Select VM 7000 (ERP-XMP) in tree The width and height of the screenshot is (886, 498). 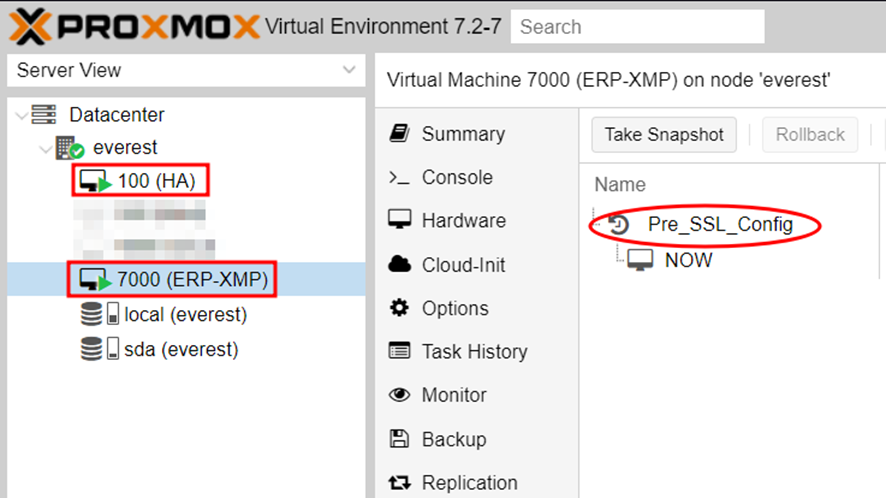click(192, 279)
